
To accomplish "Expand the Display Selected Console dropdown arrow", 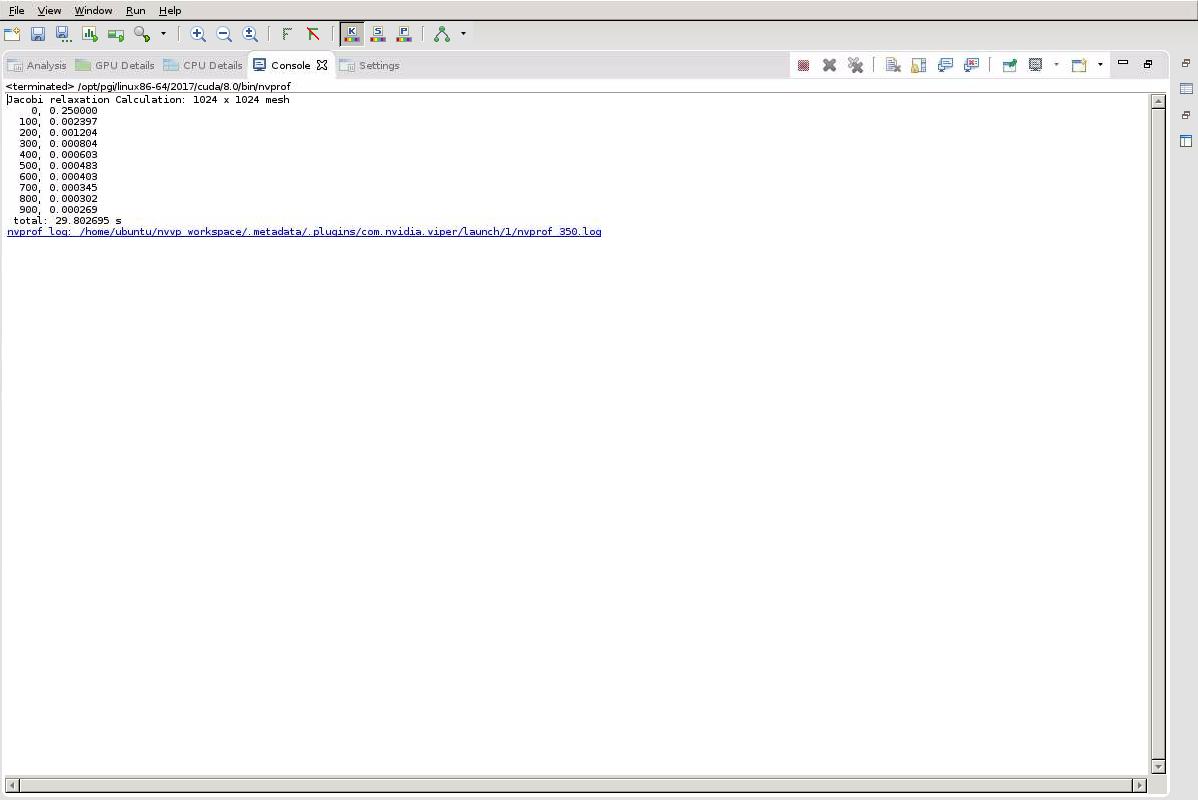I will [1056, 65].
